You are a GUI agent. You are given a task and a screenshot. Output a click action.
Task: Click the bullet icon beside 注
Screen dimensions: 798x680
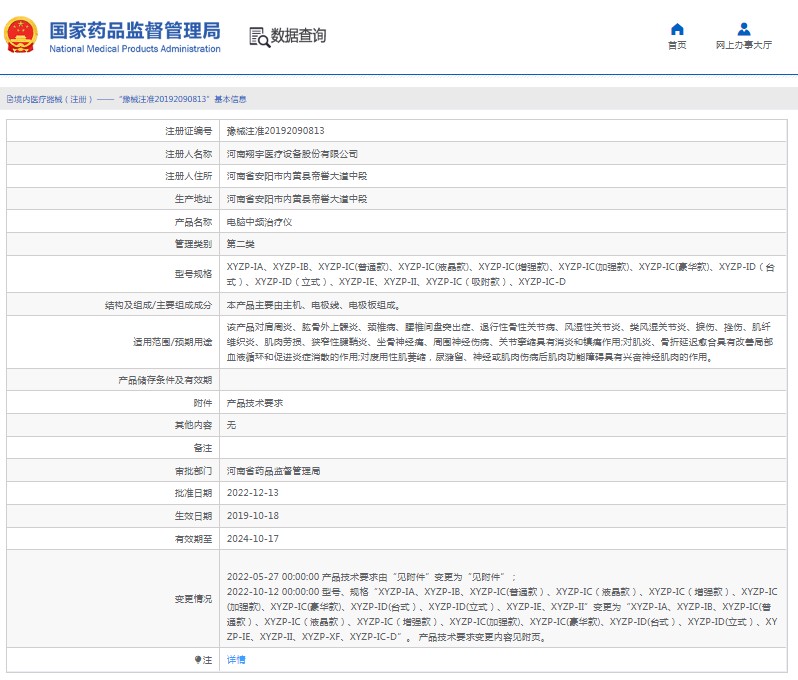[197, 660]
